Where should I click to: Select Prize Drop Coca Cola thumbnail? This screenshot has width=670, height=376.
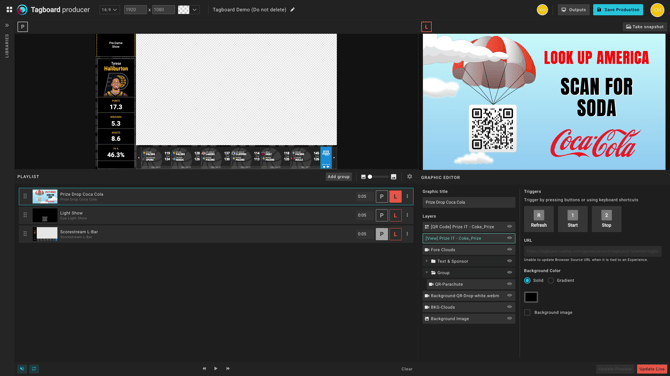(x=45, y=197)
